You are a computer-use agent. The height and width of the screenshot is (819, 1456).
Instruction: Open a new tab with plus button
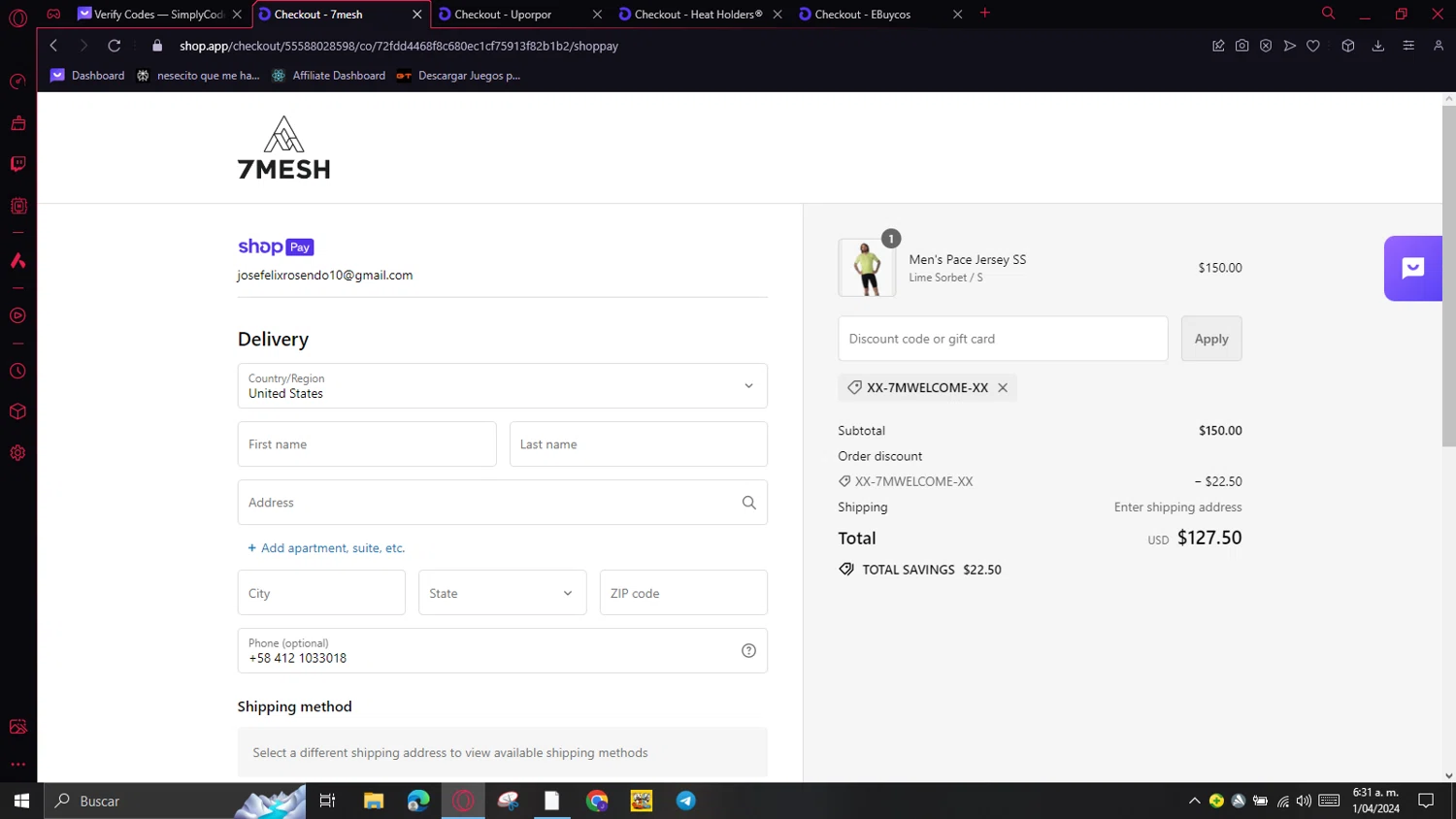(985, 14)
